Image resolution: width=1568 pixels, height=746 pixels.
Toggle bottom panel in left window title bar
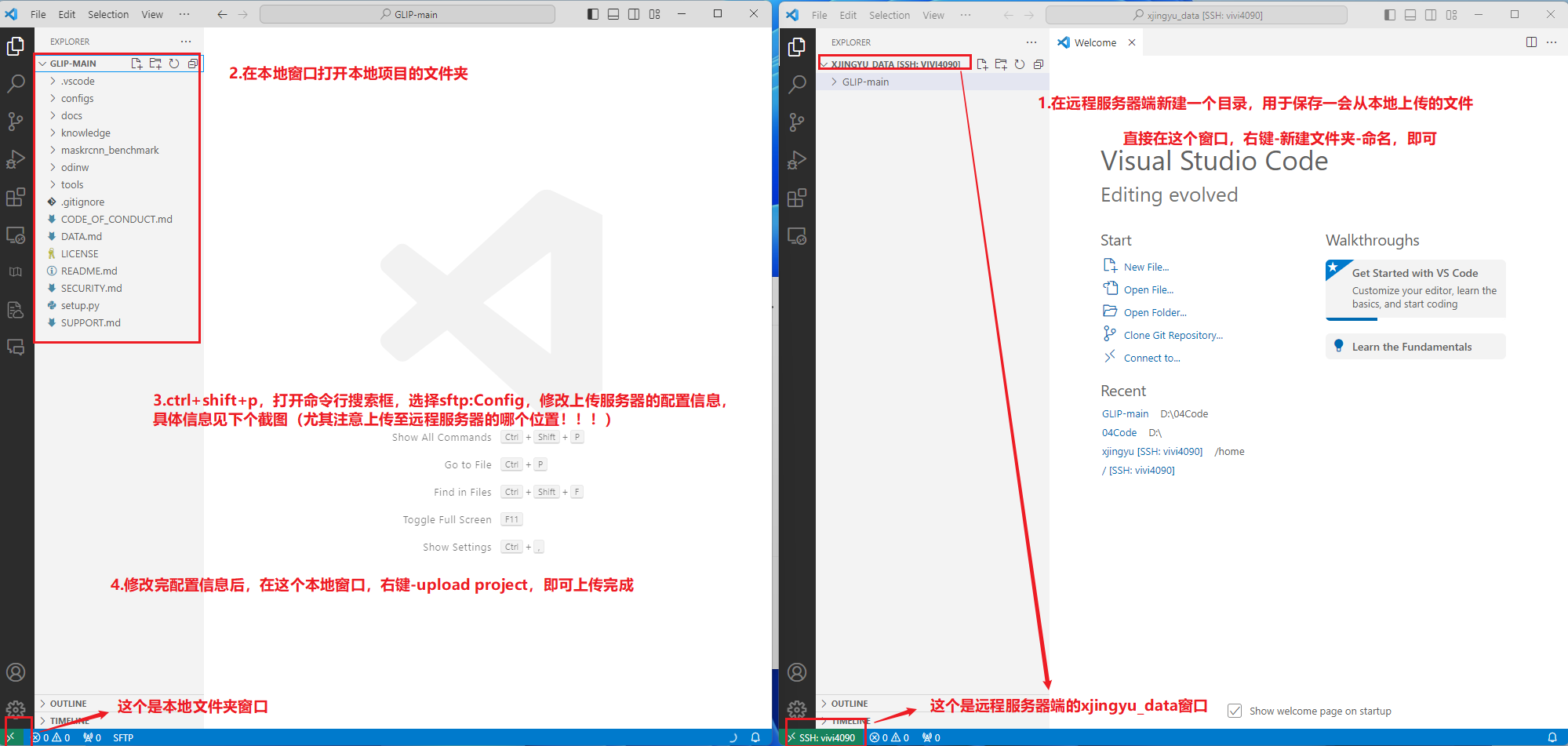pyautogui.click(x=613, y=14)
